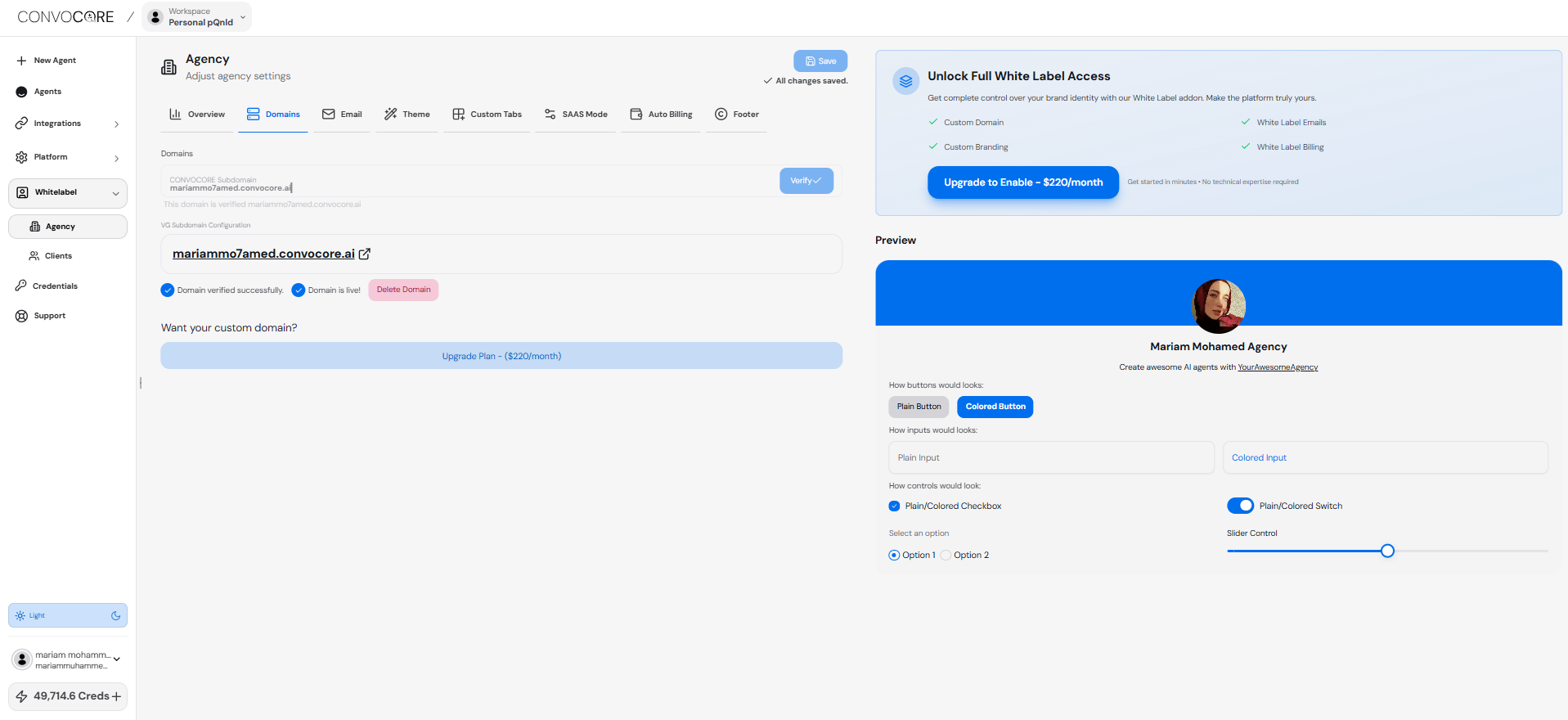Switch to the Domains tab
The width and height of the screenshot is (1568, 720).
point(273,115)
